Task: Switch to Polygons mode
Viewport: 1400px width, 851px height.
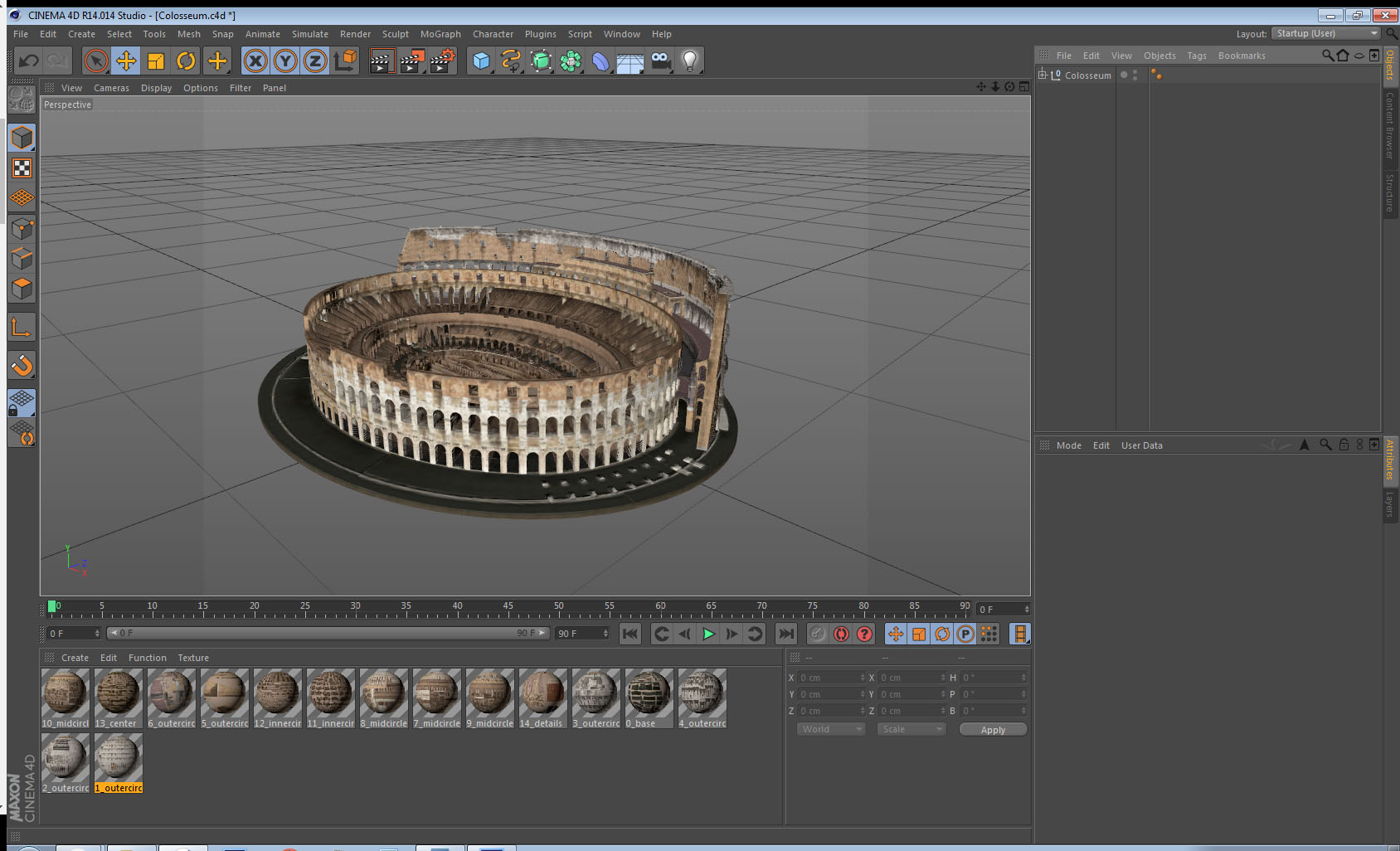Action: (x=22, y=289)
